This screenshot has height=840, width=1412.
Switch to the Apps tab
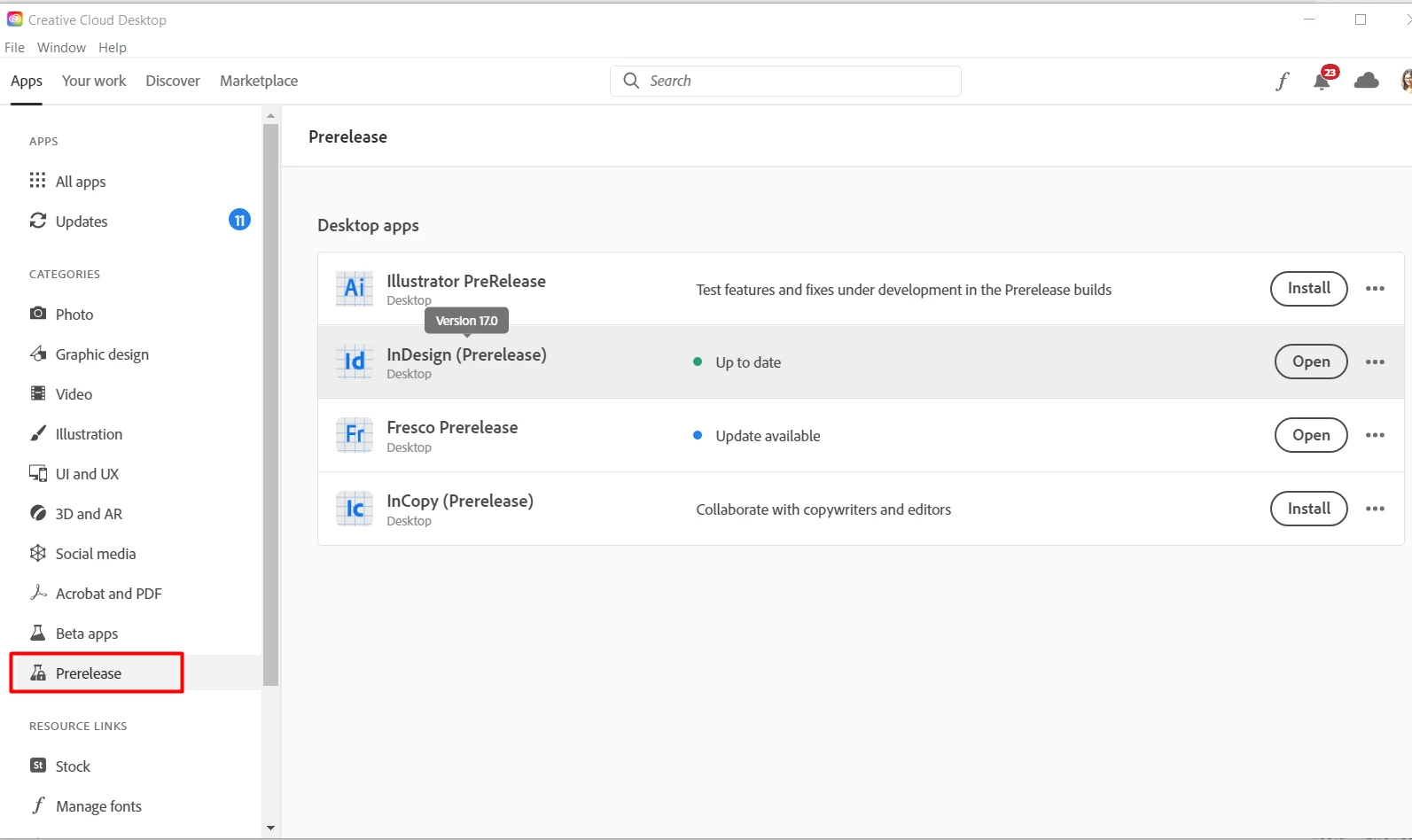click(27, 81)
